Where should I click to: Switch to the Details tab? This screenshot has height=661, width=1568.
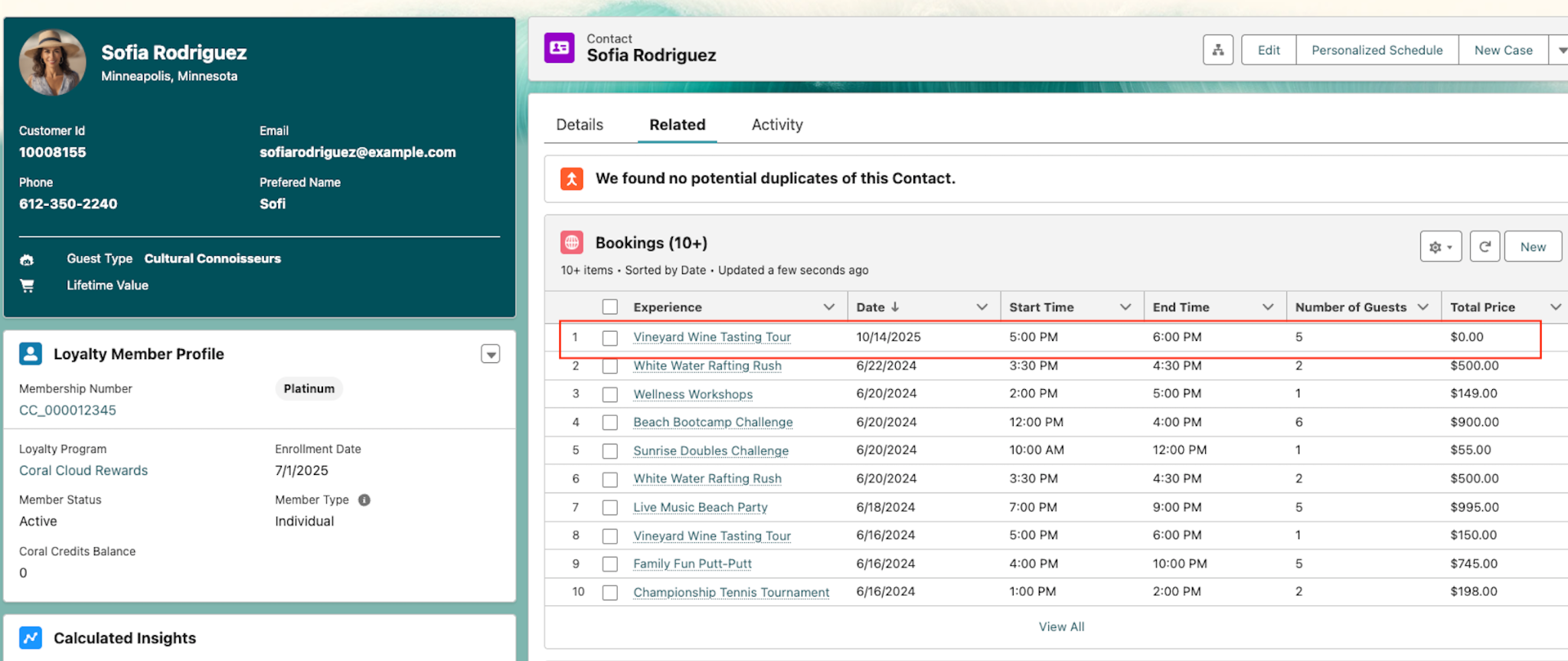[x=580, y=125]
